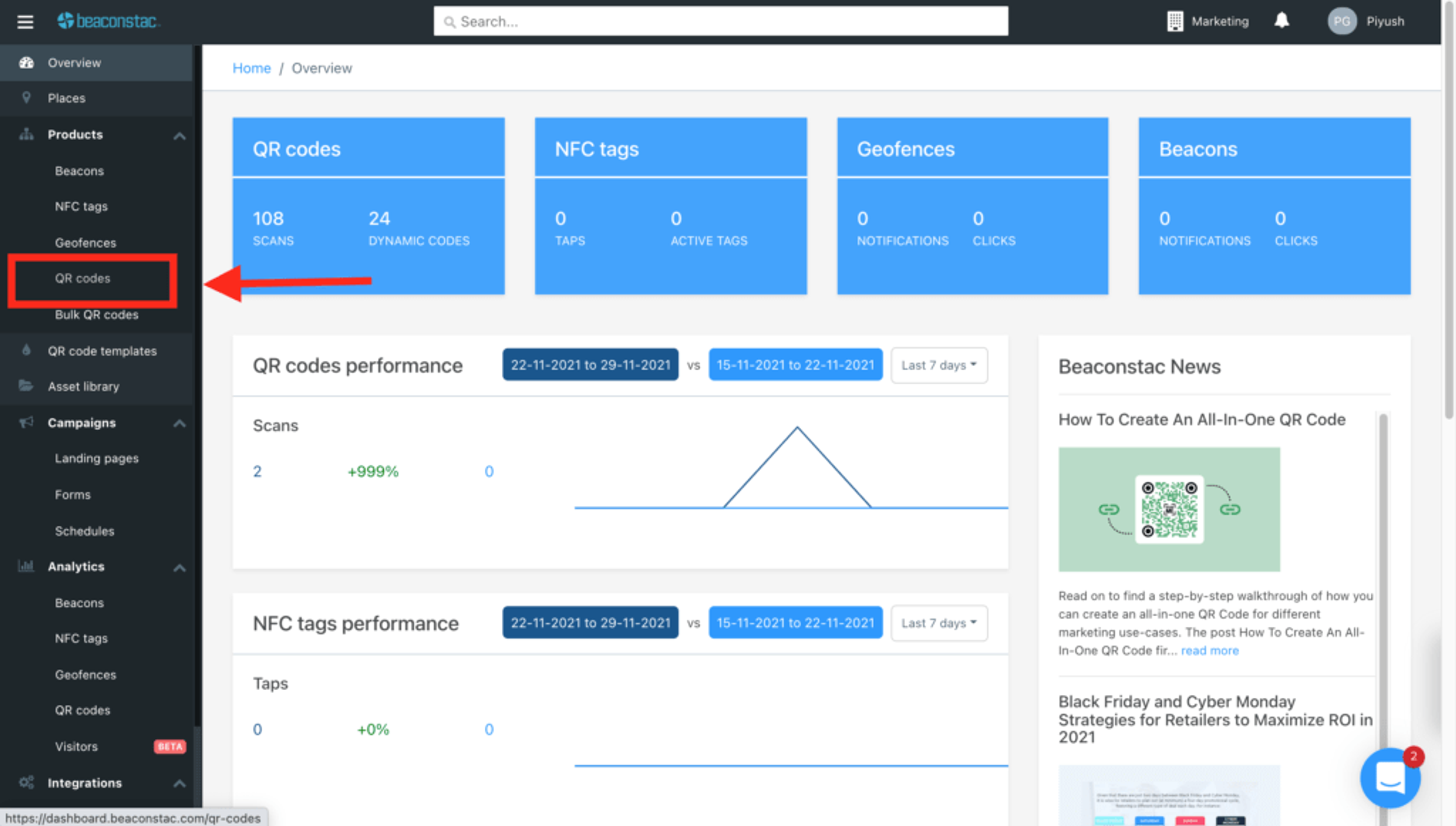This screenshot has width=1456, height=826.
Task: Click into the Search input field
Action: 721,22
